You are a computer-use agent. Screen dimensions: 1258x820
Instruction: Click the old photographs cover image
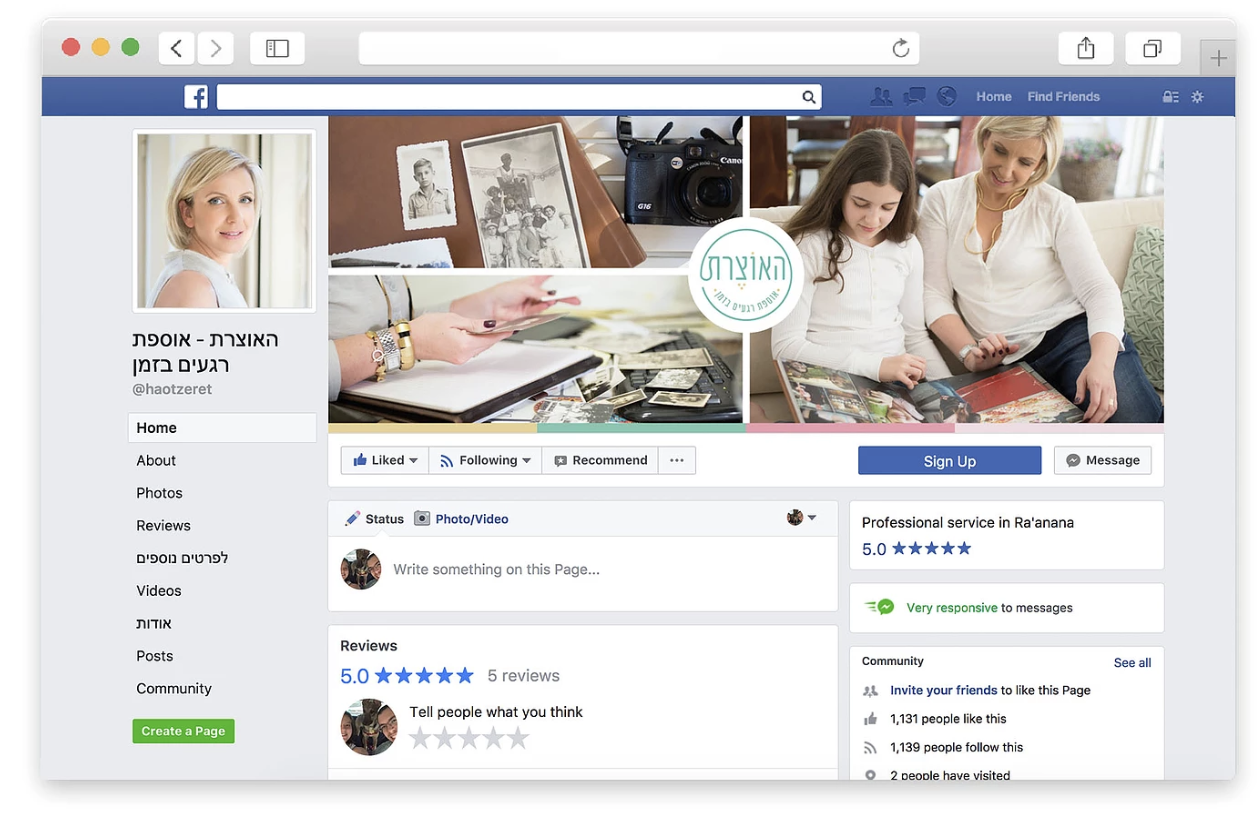tap(535, 191)
